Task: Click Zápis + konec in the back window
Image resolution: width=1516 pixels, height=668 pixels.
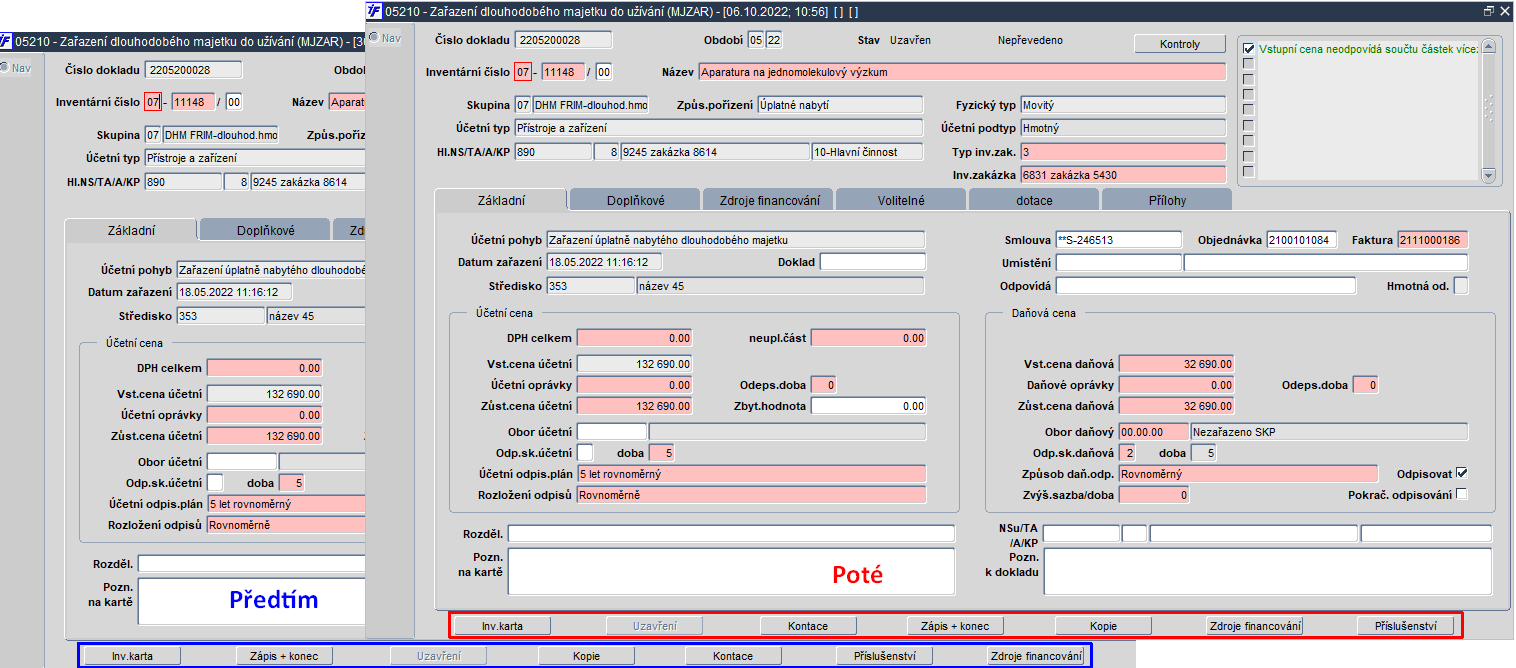Action: pos(284,657)
